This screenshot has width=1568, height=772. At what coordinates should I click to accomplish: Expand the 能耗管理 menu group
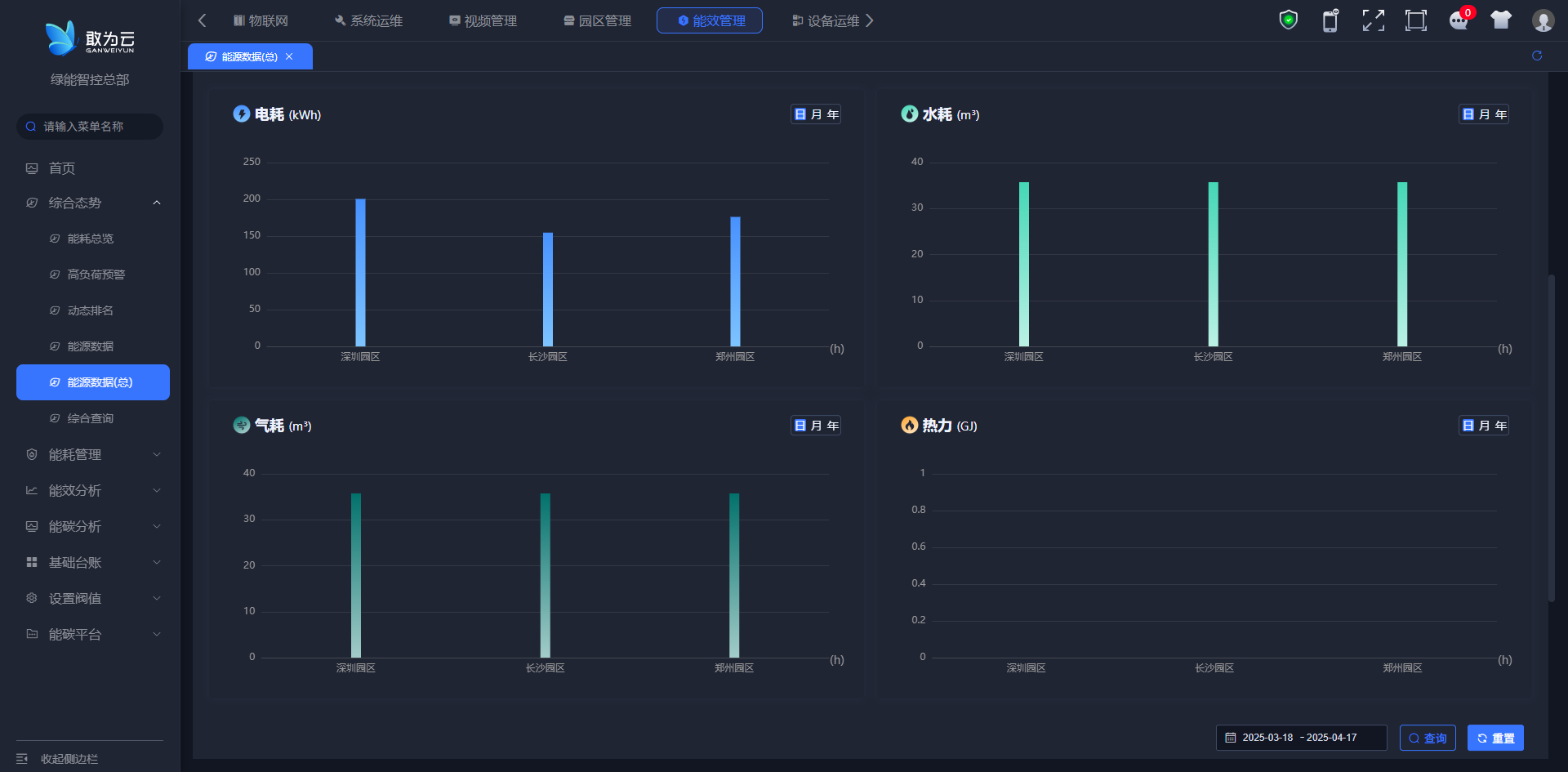[93, 454]
